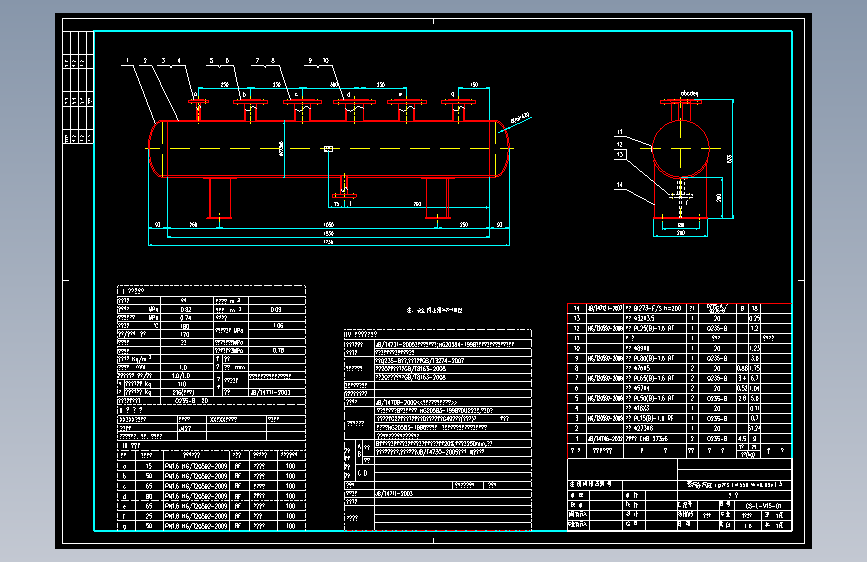Click PL50(B)-1.6 RF in parts row 5
The width and height of the screenshot is (867, 562).
[x=654, y=398]
